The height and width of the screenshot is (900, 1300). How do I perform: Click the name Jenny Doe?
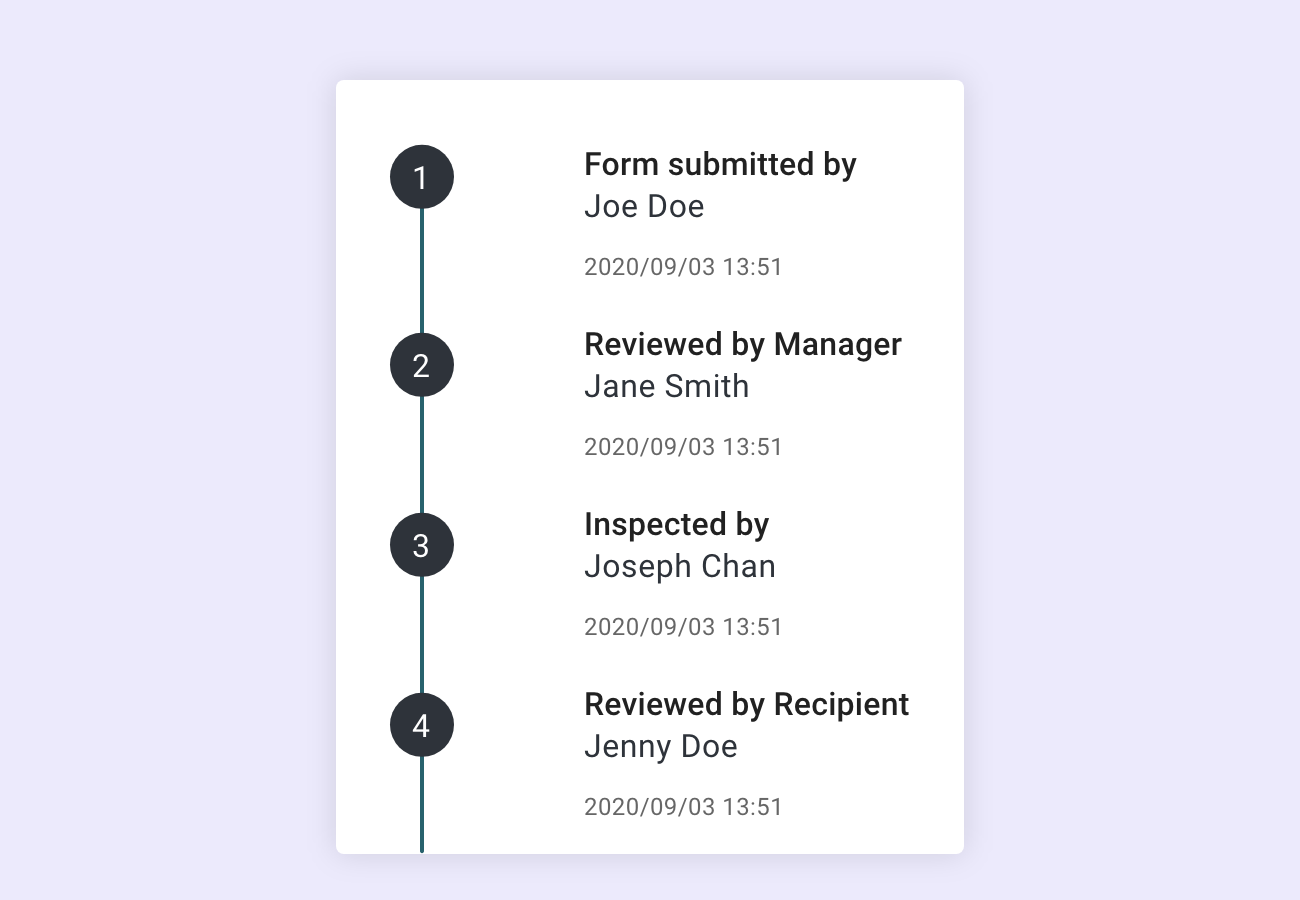[x=661, y=747]
